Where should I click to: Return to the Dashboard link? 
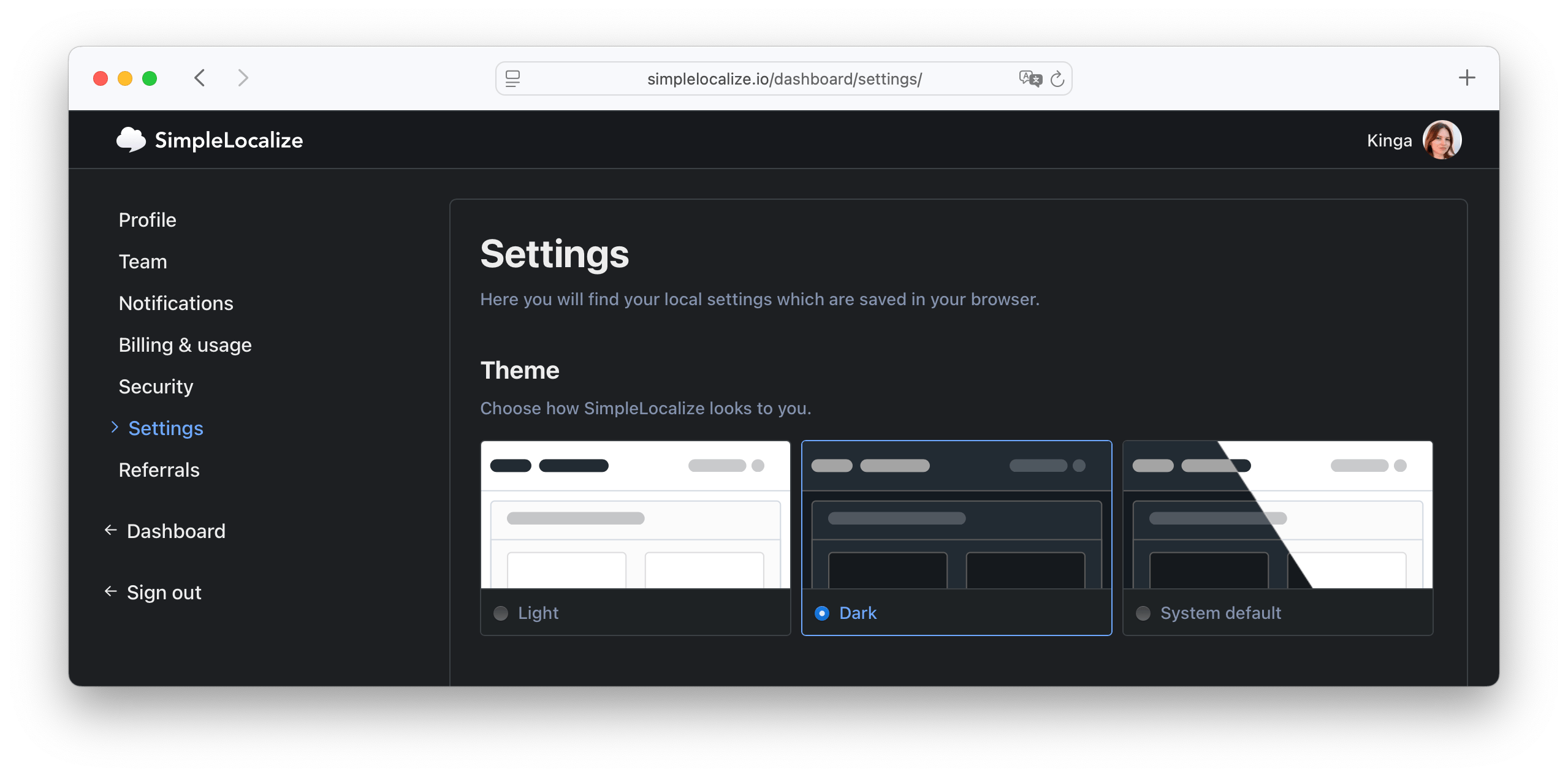point(176,531)
